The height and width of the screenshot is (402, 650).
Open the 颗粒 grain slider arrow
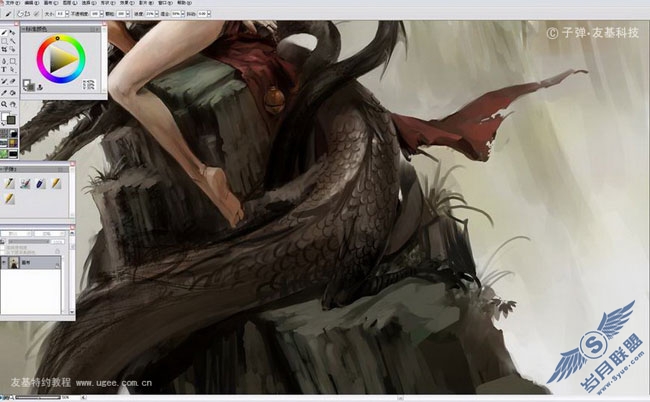coord(128,14)
